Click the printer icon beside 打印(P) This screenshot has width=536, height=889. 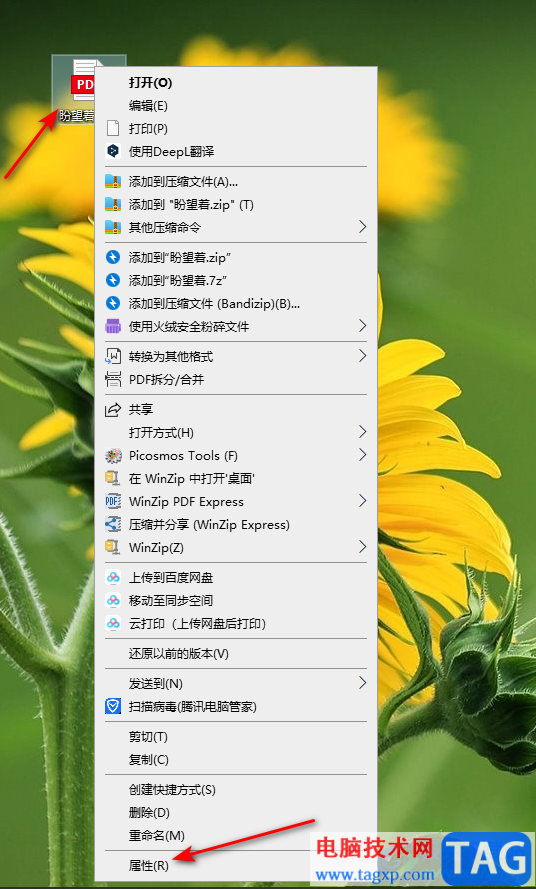click(113, 129)
